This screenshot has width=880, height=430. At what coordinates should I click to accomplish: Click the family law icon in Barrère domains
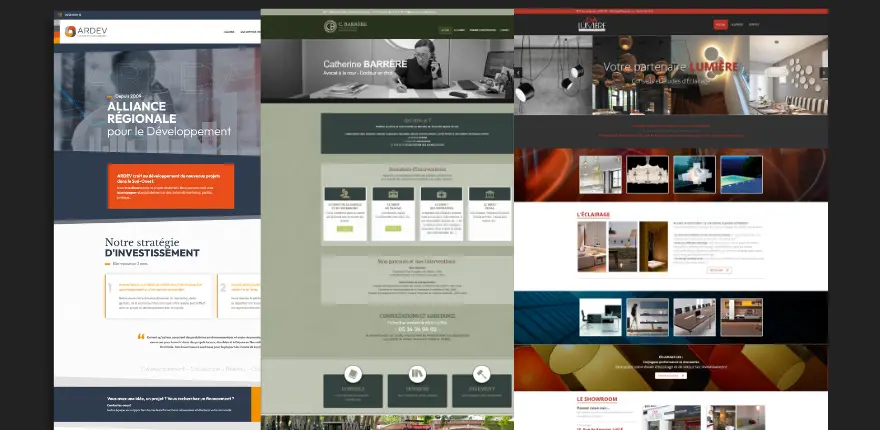[x=345, y=194]
